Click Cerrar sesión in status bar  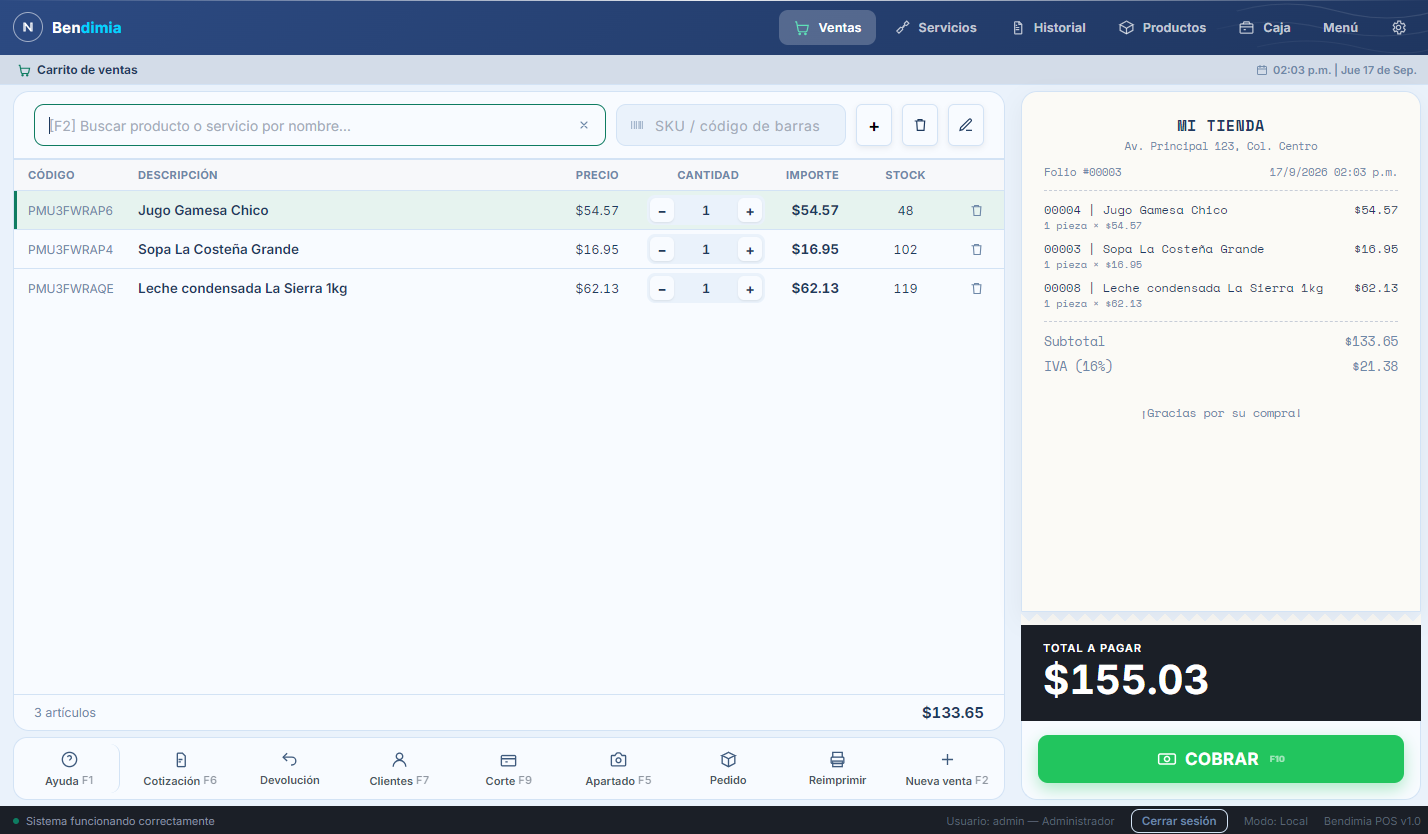click(1179, 821)
